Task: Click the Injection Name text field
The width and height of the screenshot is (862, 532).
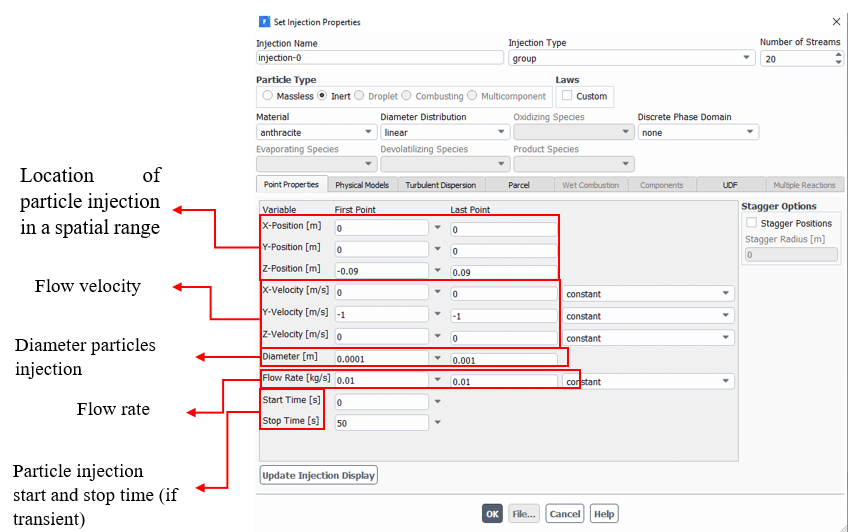Action: [x=379, y=58]
